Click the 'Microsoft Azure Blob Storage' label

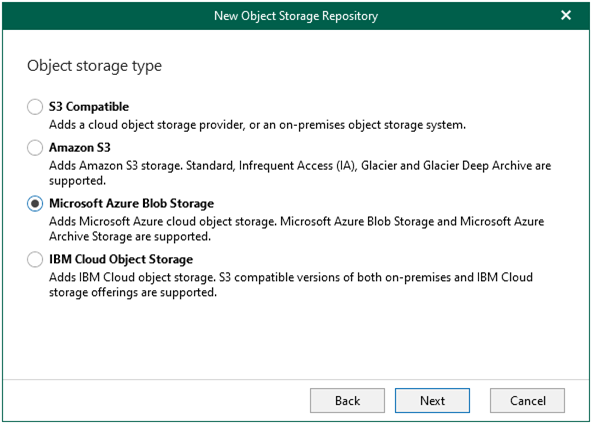point(132,204)
